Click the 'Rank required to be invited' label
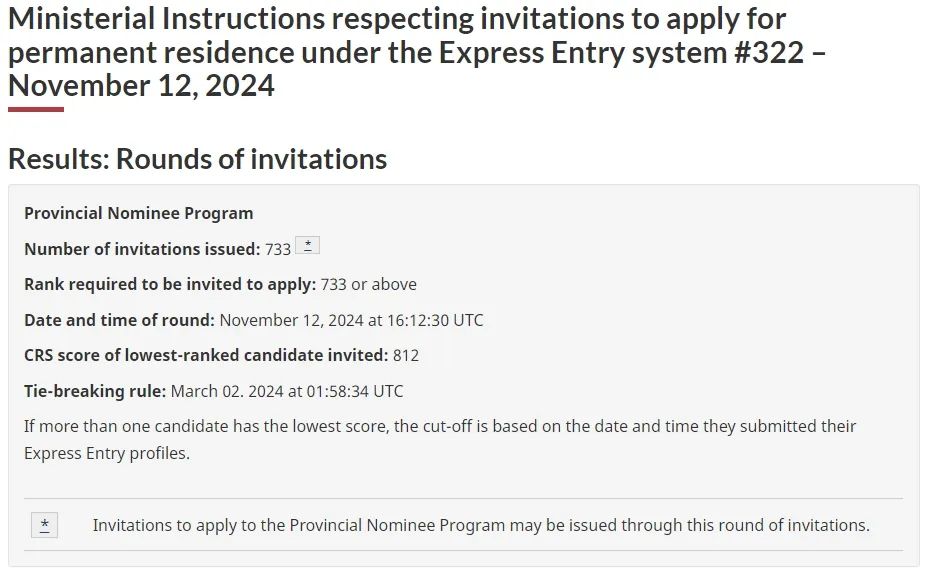 point(170,285)
